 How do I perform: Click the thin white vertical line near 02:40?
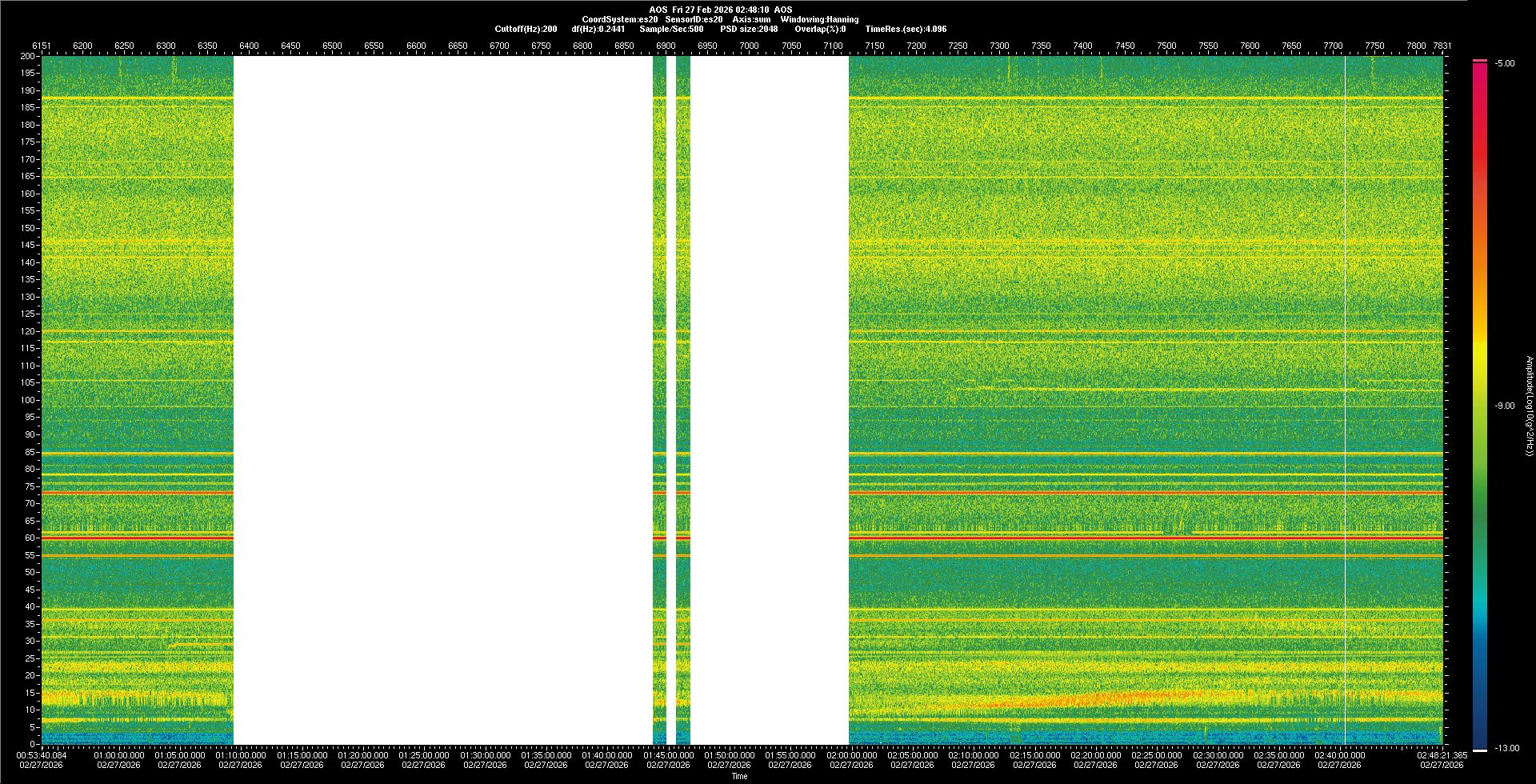1346,400
